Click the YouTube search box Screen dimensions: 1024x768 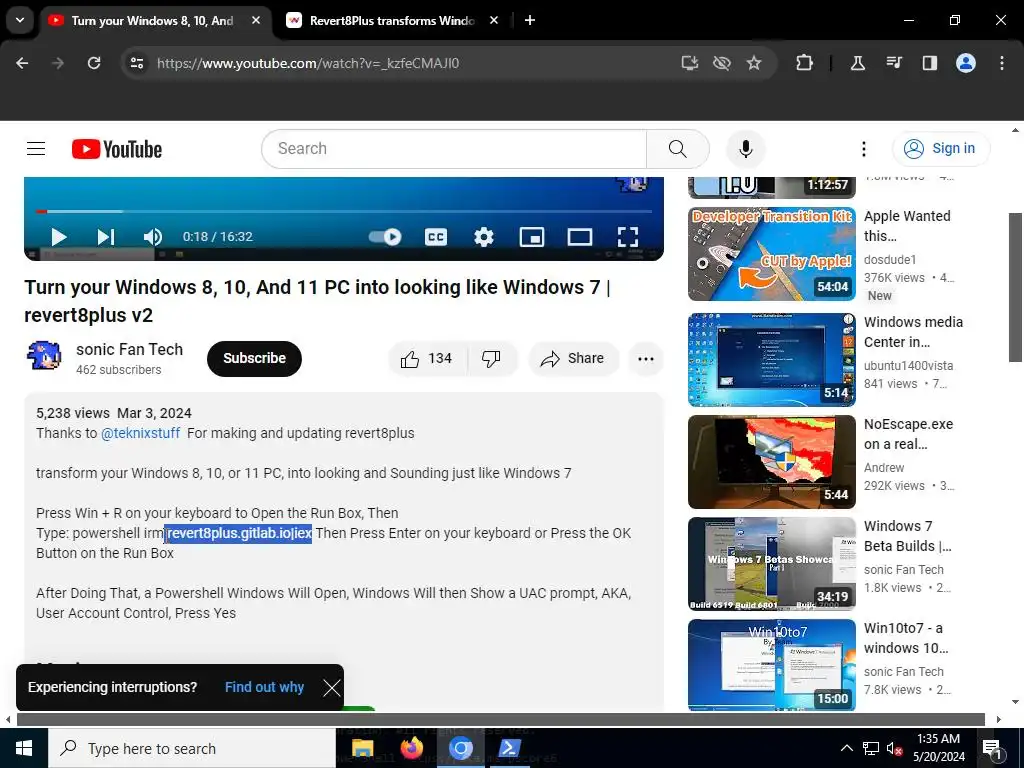[x=454, y=149]
